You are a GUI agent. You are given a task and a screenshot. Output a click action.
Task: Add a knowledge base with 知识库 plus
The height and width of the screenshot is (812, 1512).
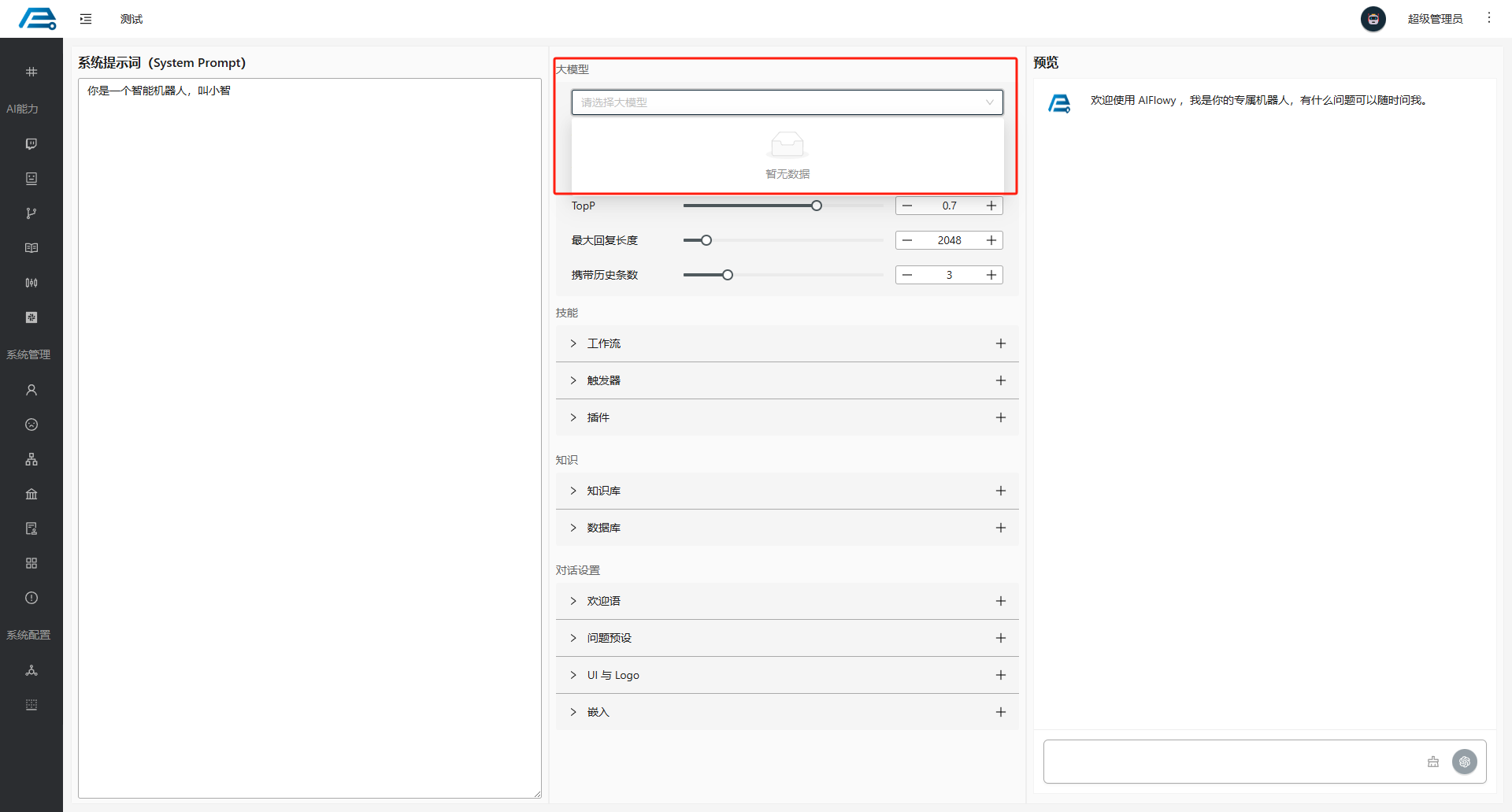tap(1001, 491)
